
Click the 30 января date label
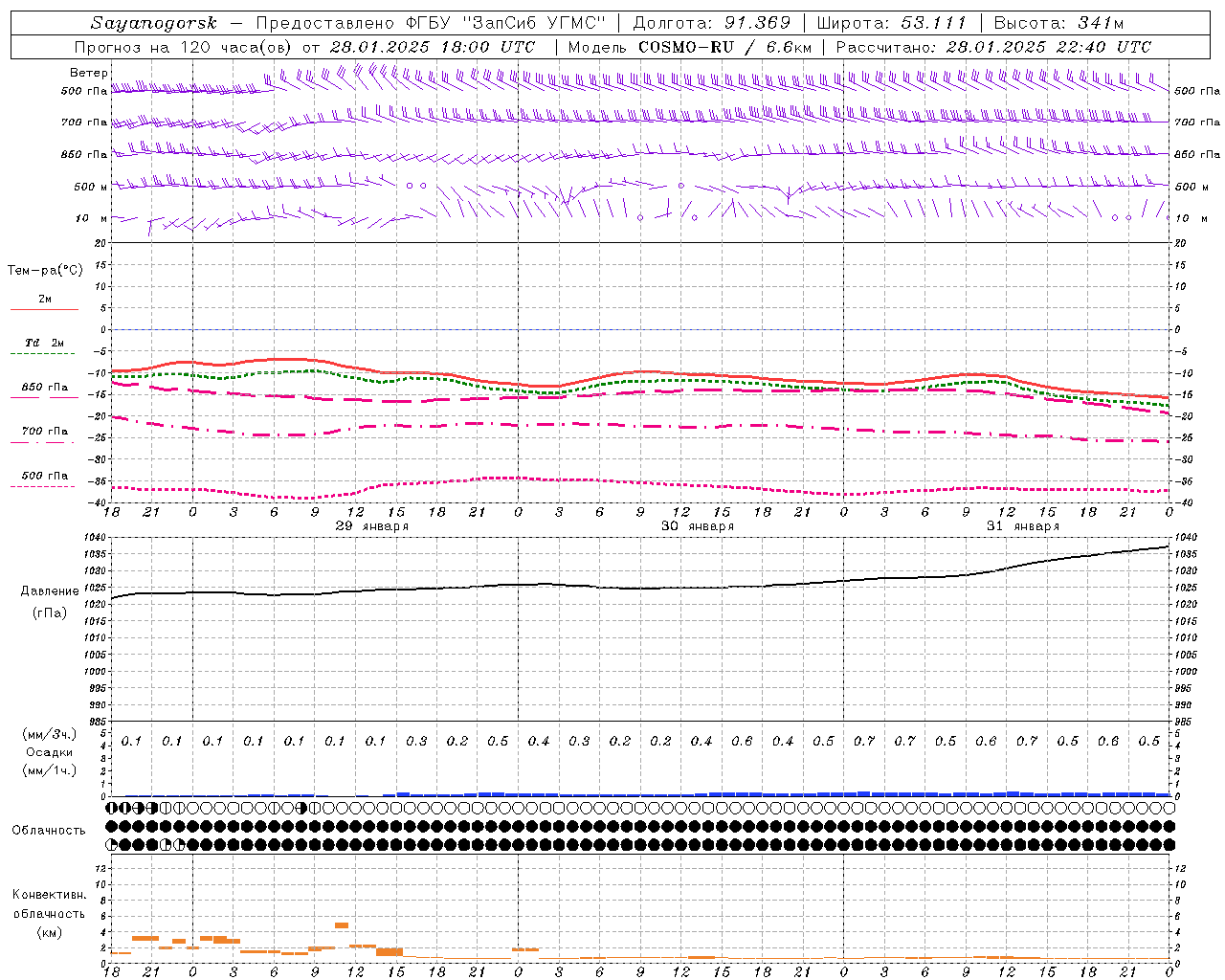pyautogui.click(x=698, y=526)
